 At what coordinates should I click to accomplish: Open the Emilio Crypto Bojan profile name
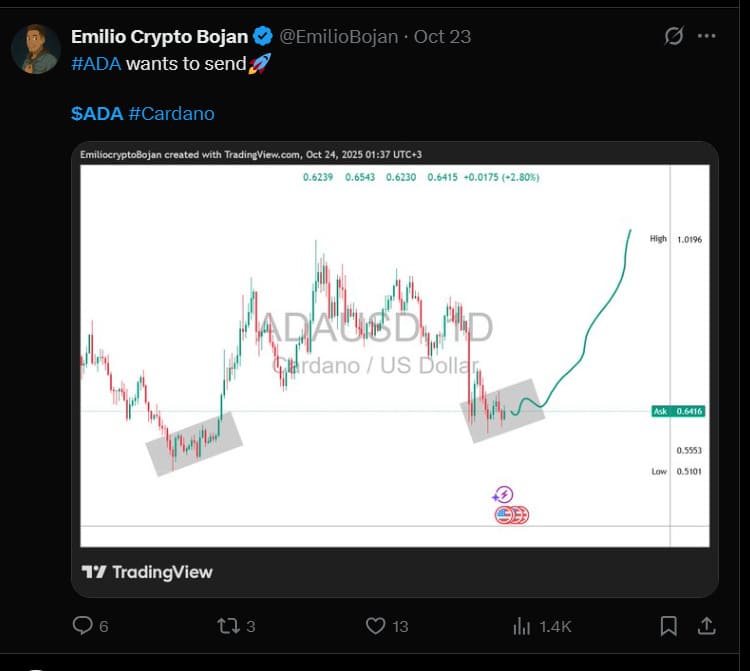(160, 37)
